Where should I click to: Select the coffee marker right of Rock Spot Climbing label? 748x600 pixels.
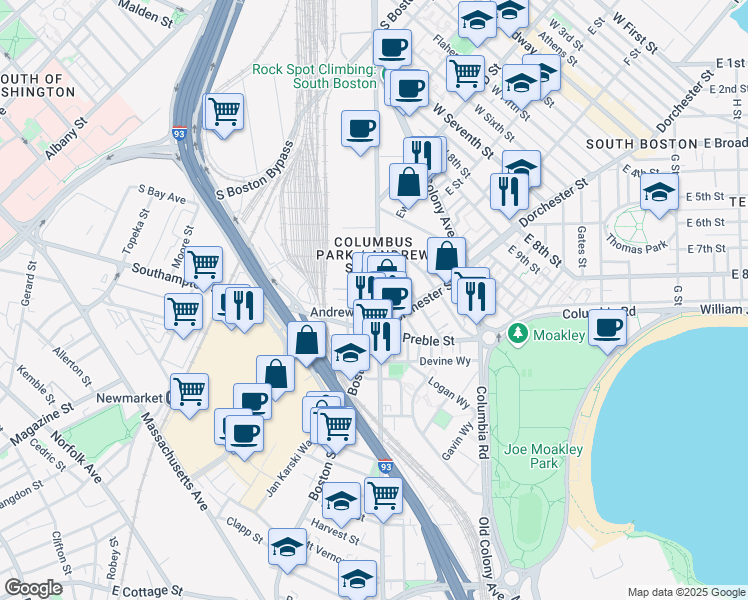point(409,89)
